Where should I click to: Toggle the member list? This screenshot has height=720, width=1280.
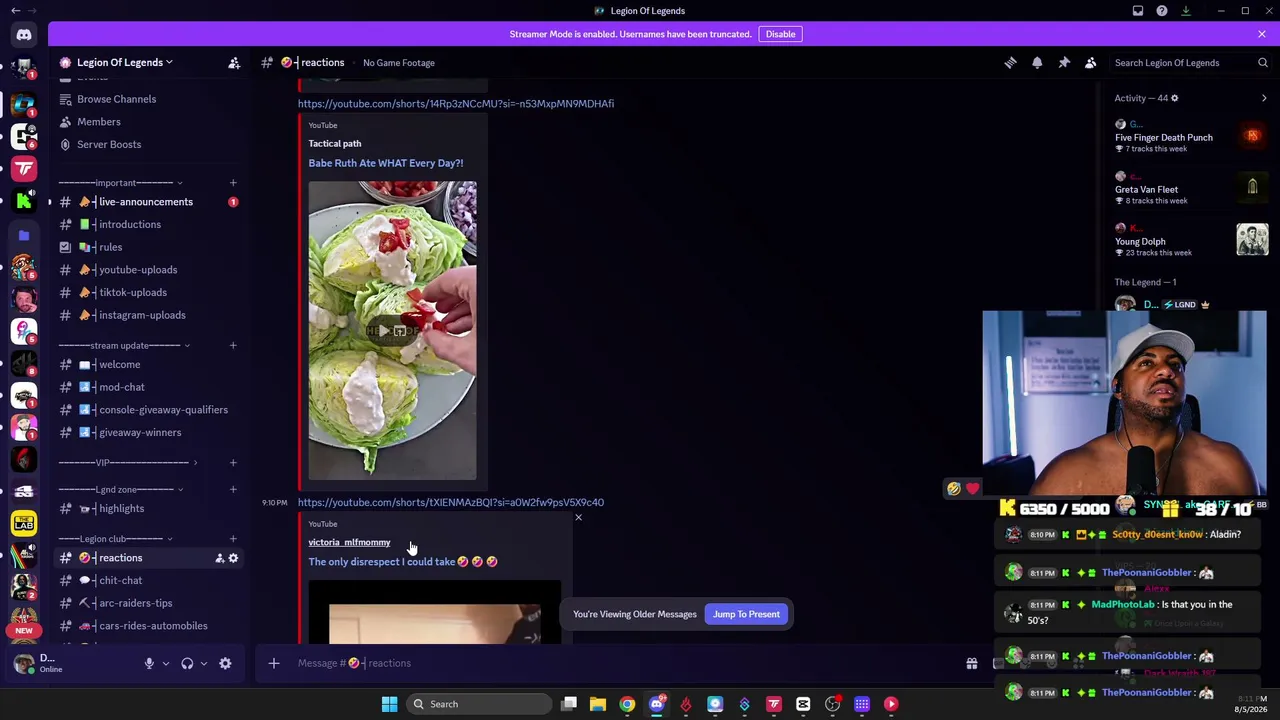click(1091, 63)
